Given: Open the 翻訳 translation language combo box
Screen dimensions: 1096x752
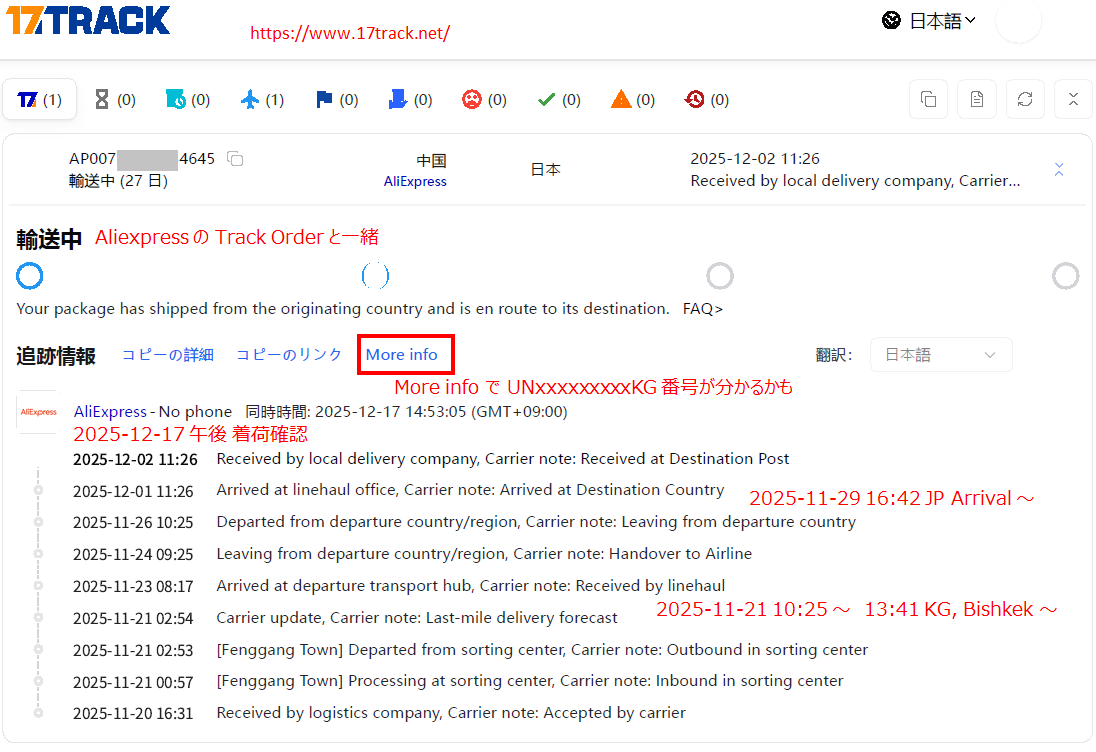Looking at the screenshot, I should pos(941,355).
